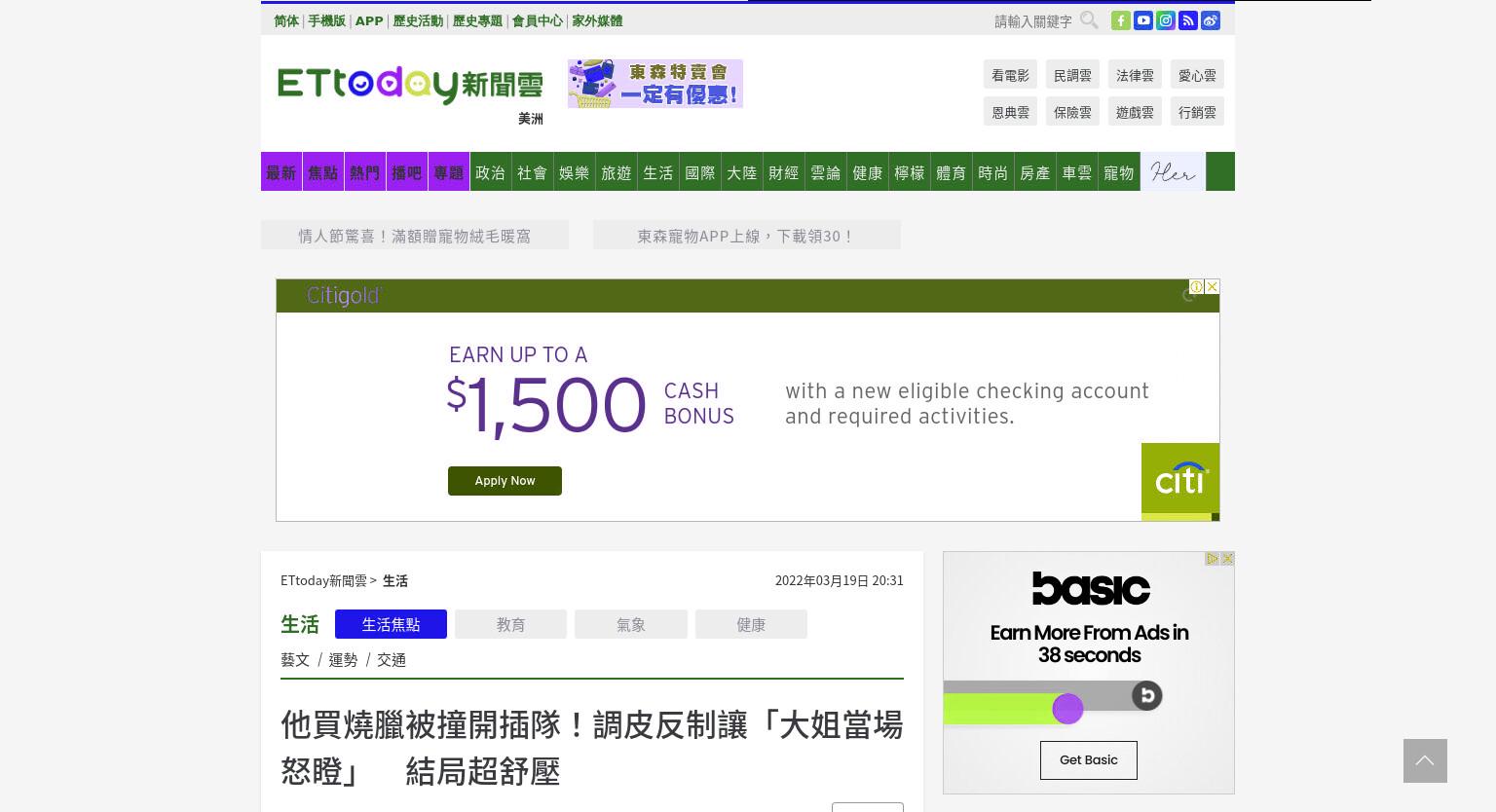This screenshot has height=812, width=1496.
Task: Select 播吧 in navigation bar
Action: click(407, 172)
